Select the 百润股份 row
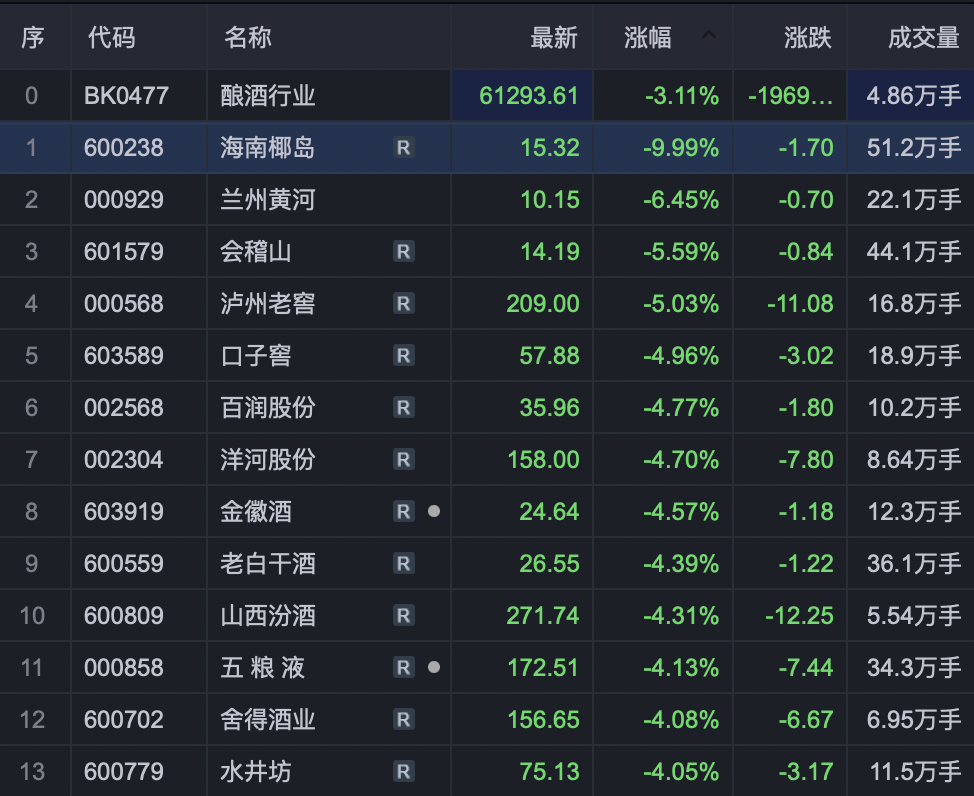The height and width of the screenshot is (796, 974). coord(487,408)
